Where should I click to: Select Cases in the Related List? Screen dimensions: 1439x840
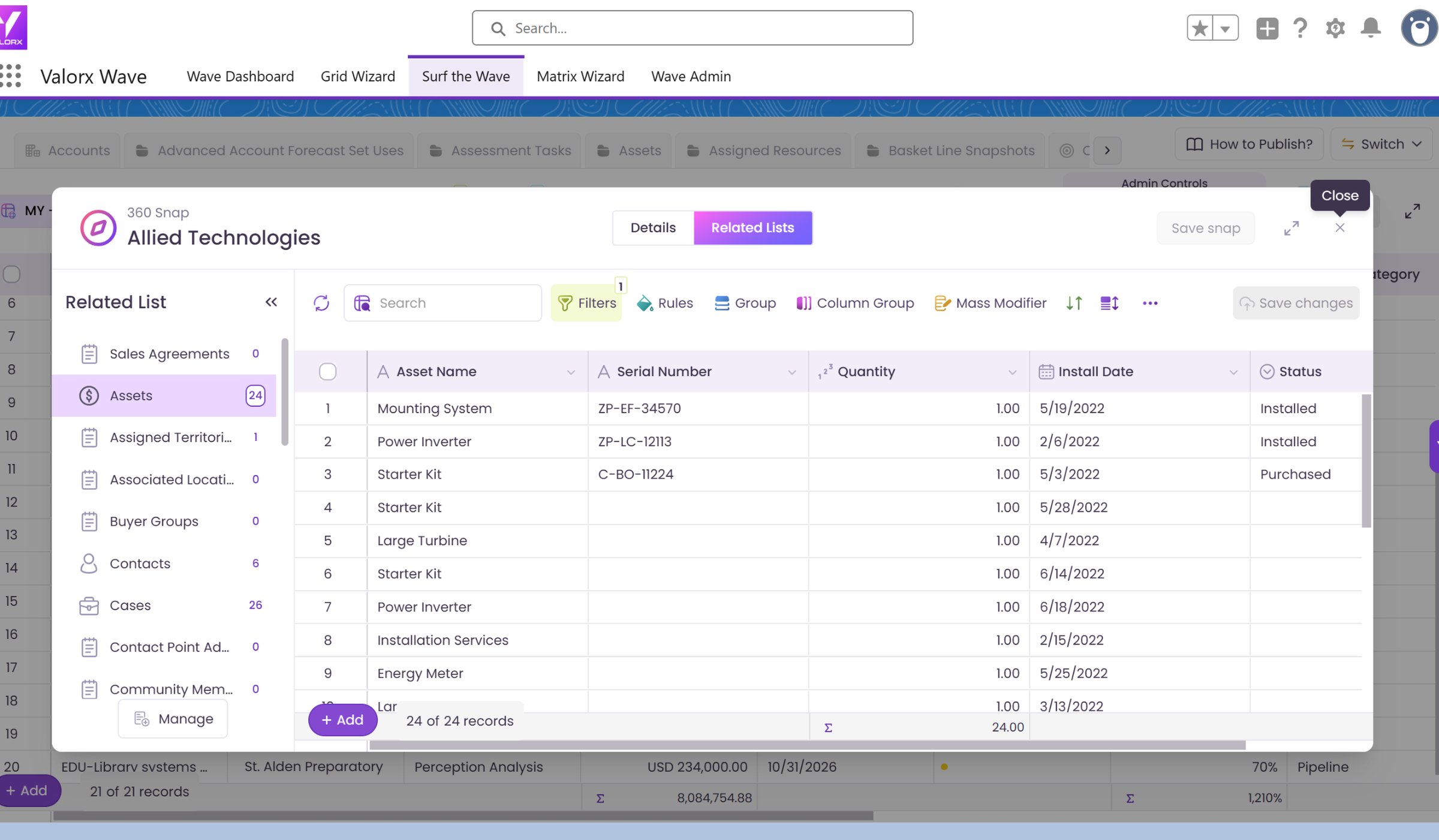164,605
